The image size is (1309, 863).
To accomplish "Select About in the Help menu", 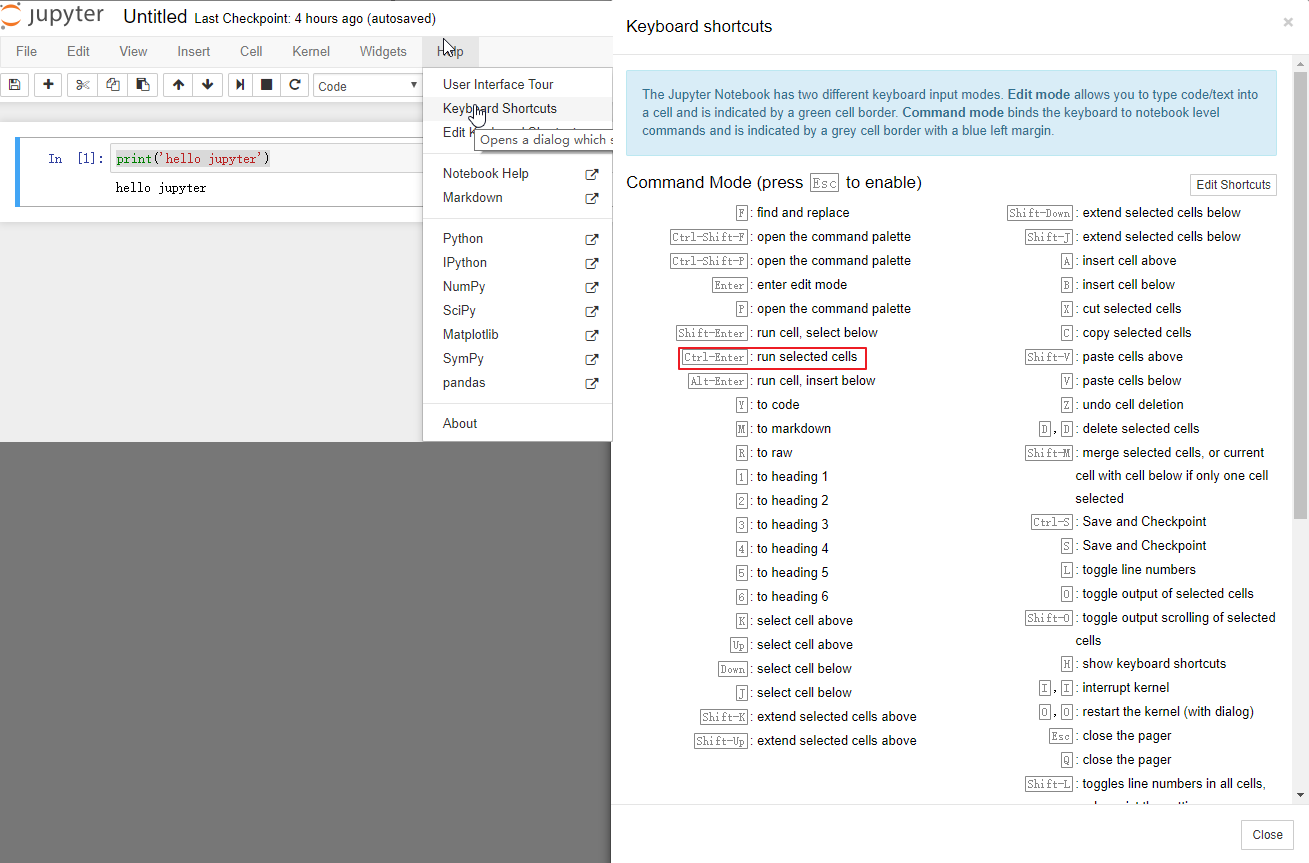I will 460,424.
